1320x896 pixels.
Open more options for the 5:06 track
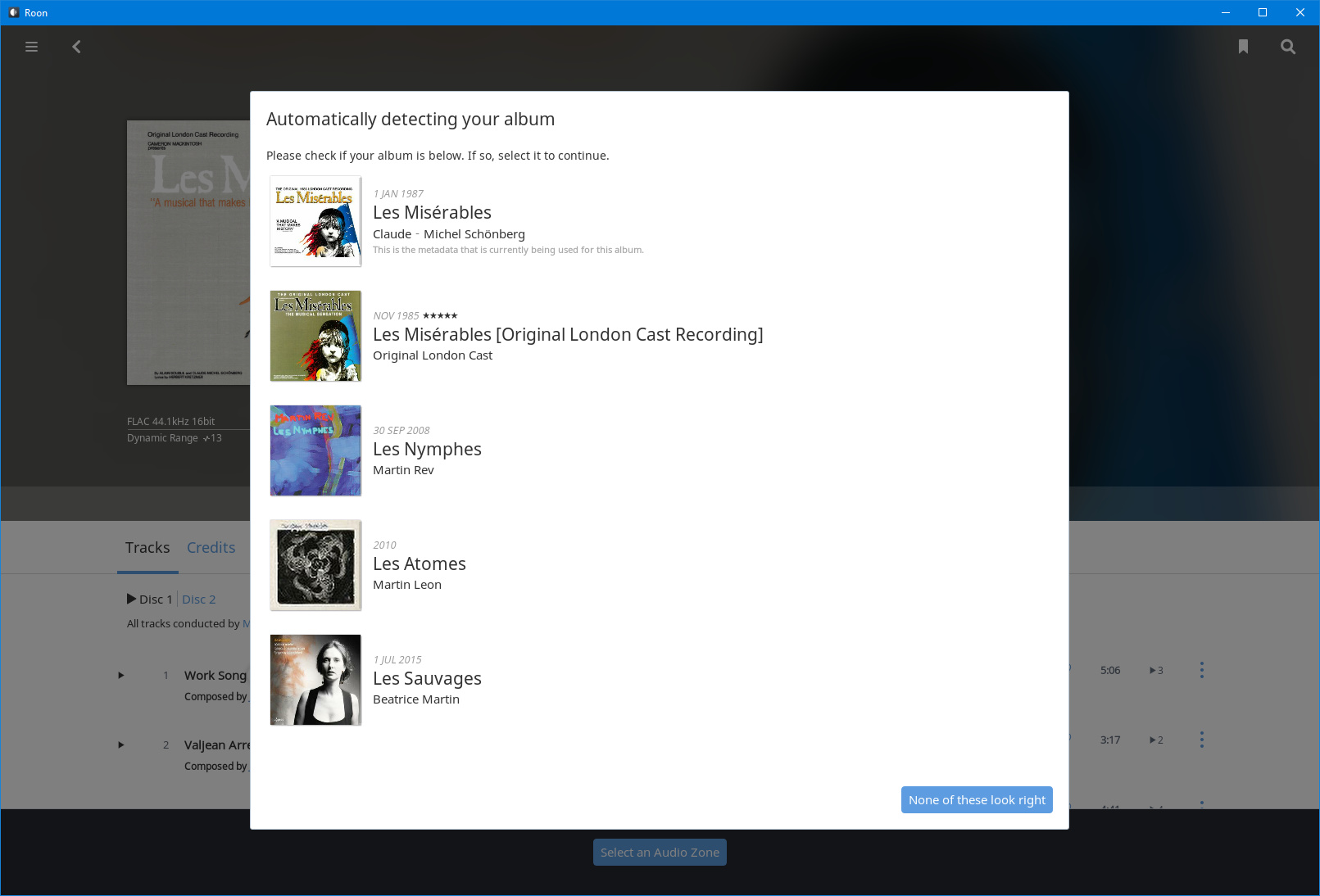[1202, 670]
